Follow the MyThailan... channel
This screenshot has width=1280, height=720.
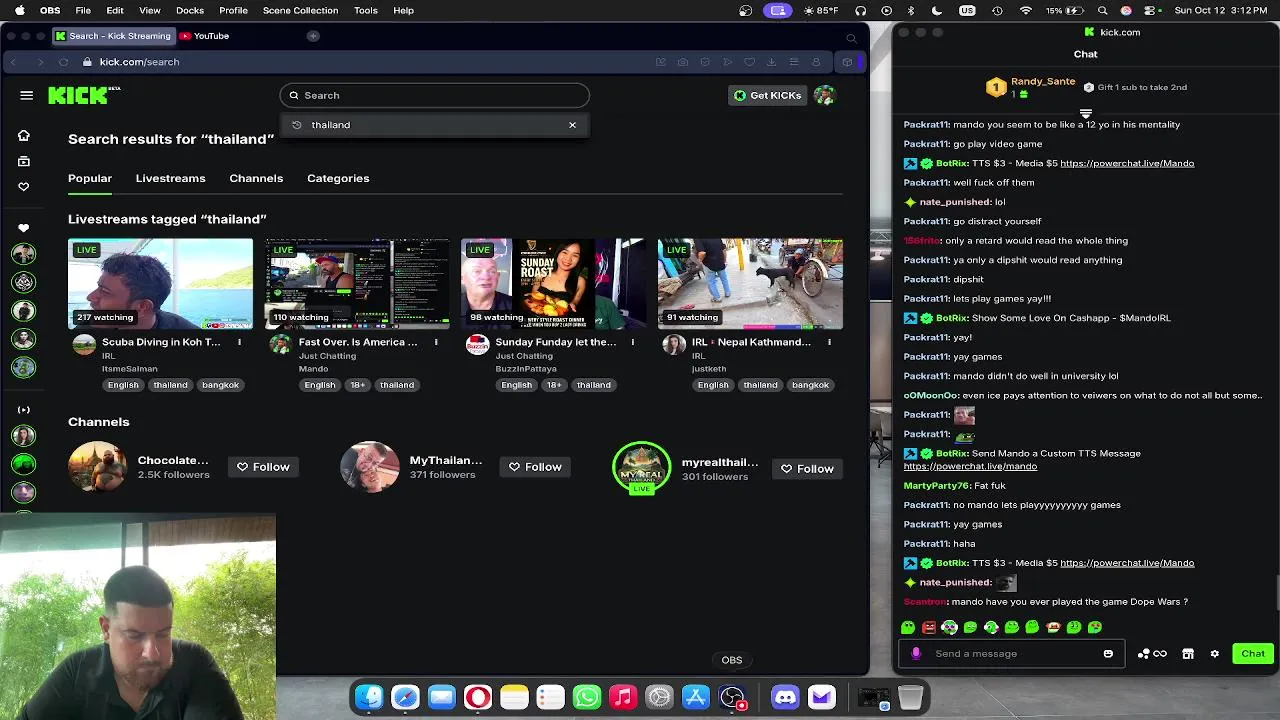click(535, 467)
